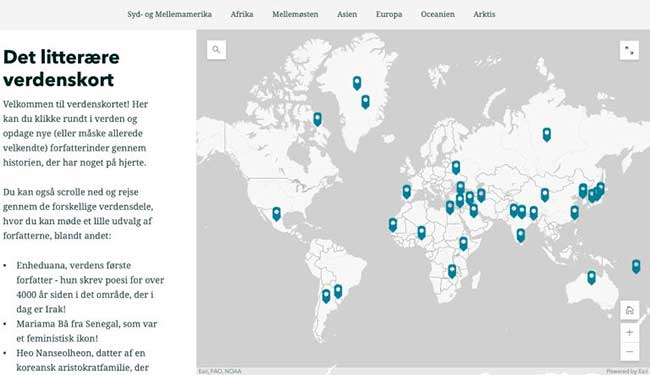This screenshot has height=375, width=650.
Task: Click the Powered by Esri link
Action: (627, 371)
